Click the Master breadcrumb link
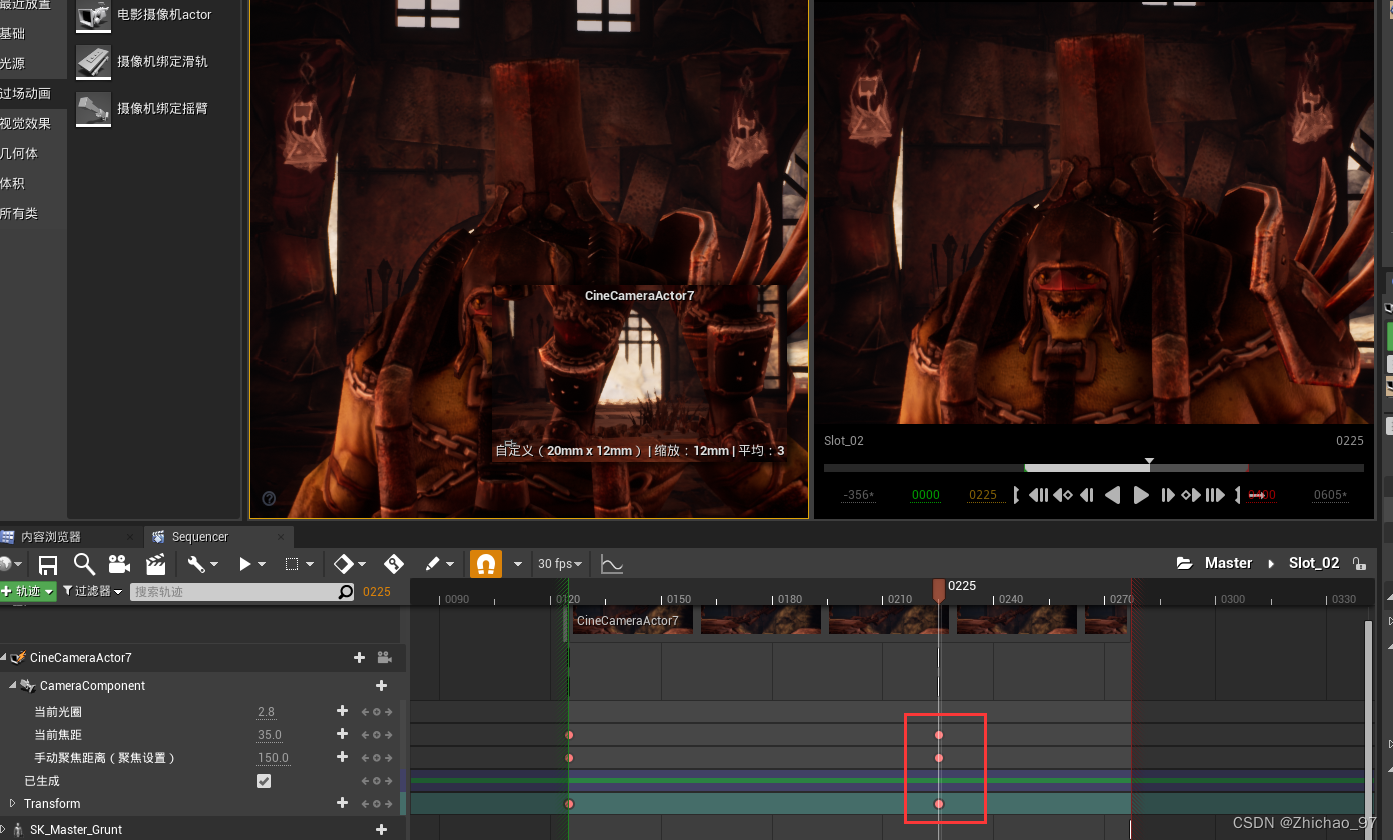Image resolution: width=1393 pixels, height=840 pixels. pos(1228,563)
